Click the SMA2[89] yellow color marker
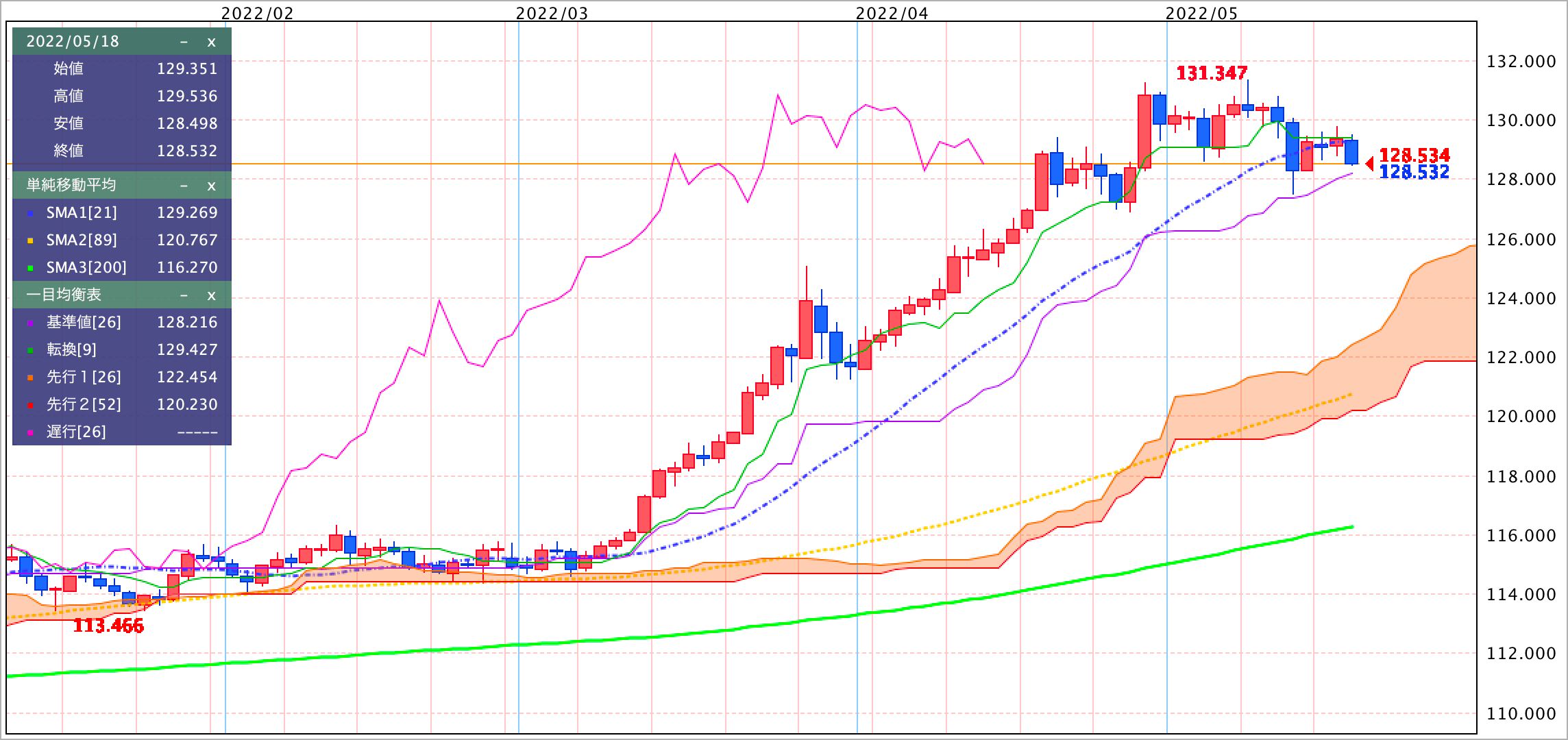Screen dimensions: 1568x740 [x=29, y=241]
